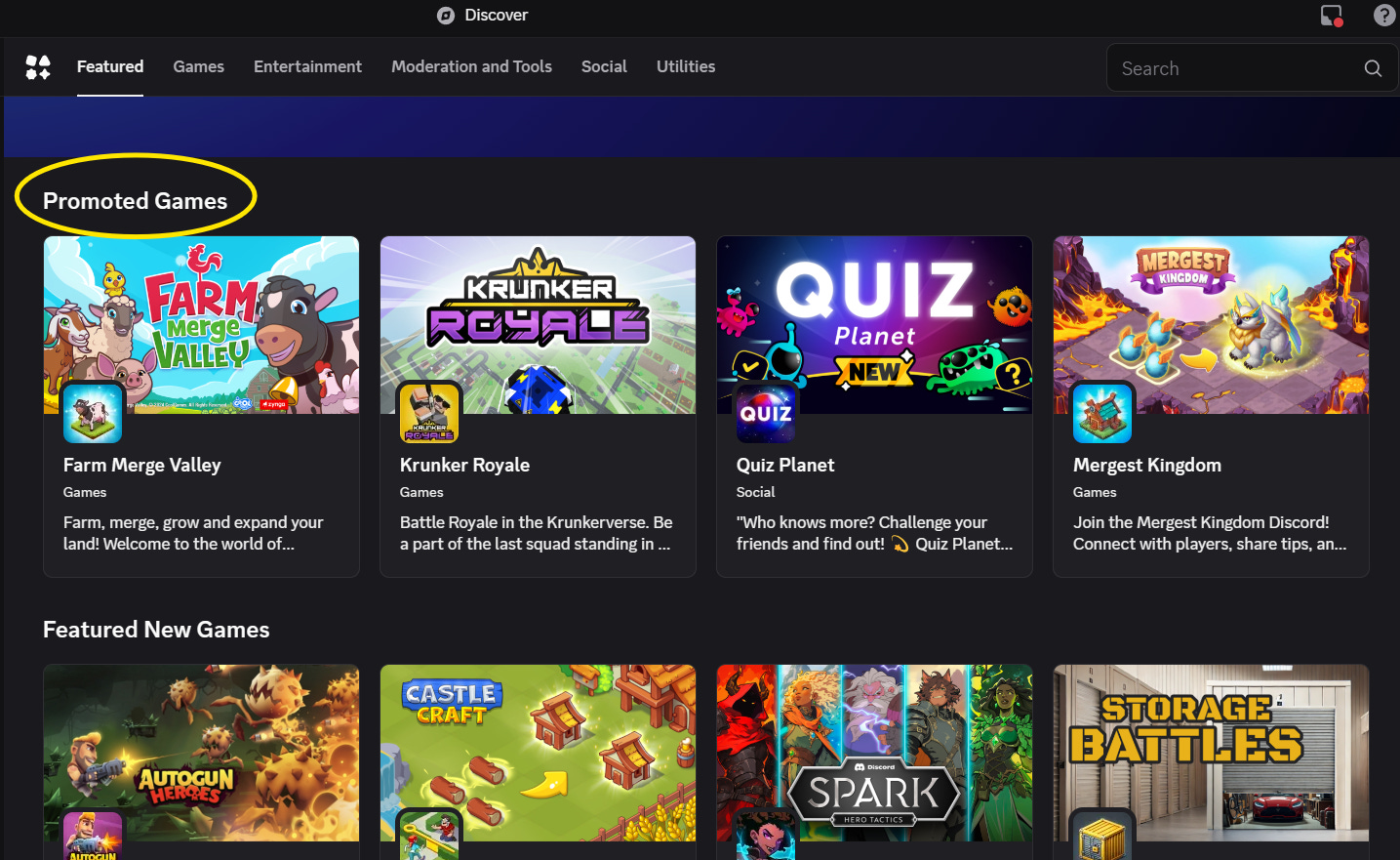Click the Krunker Royale app icon
The height and width of the screenshot is (860, 1400).
[429, 413]
